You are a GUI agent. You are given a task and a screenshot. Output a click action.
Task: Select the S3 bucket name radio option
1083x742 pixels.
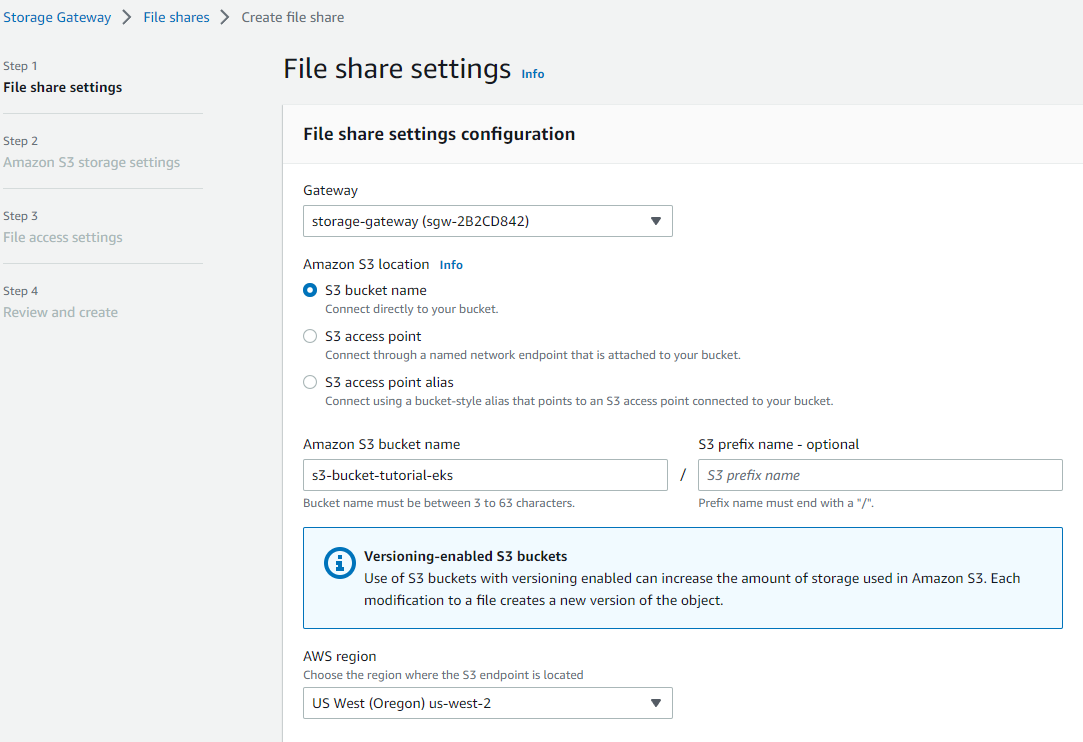pos(310,290)
